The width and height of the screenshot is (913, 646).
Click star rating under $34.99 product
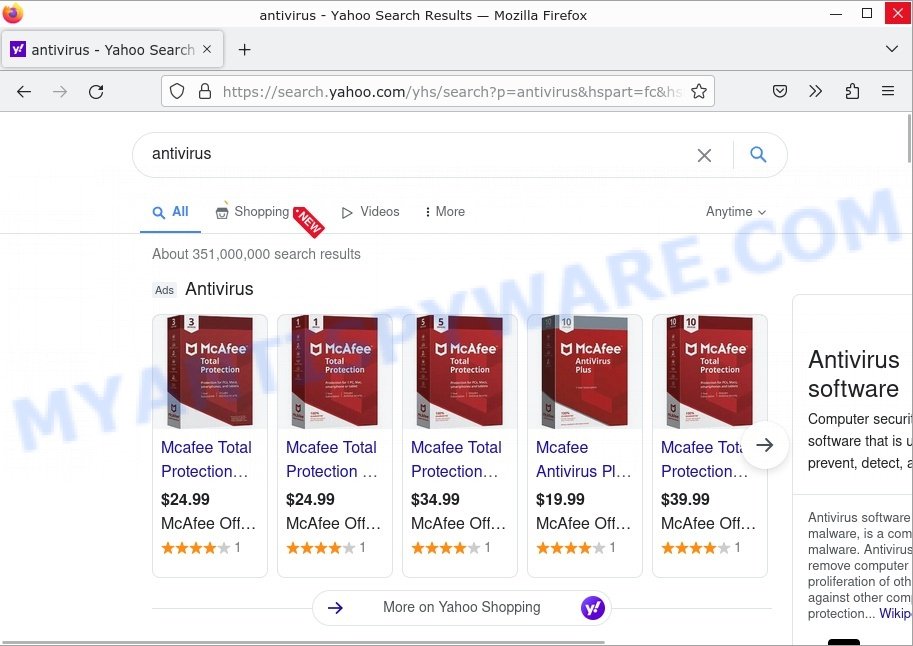(x=447, y=548)
